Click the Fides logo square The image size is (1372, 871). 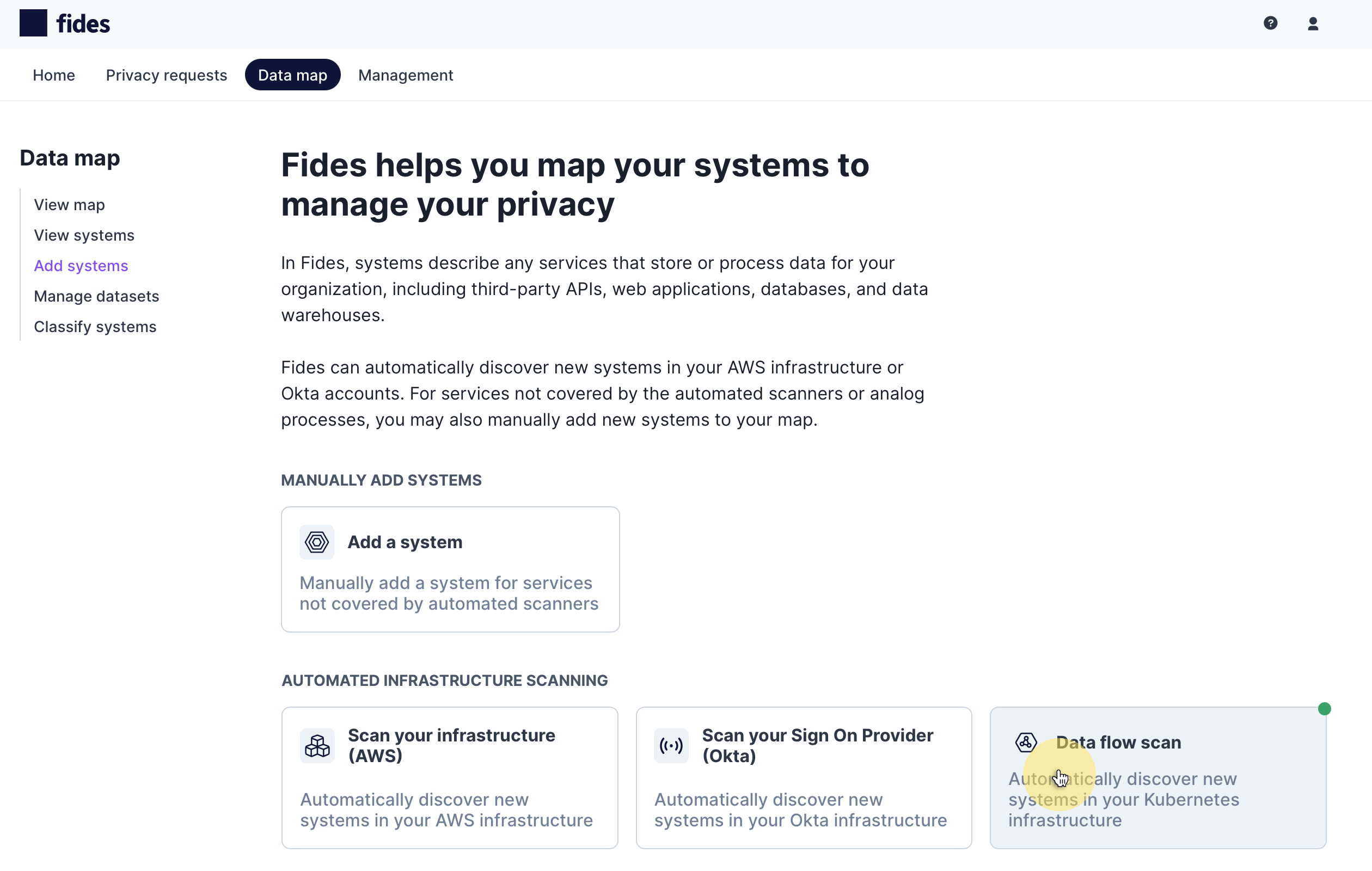pos(33,23)
